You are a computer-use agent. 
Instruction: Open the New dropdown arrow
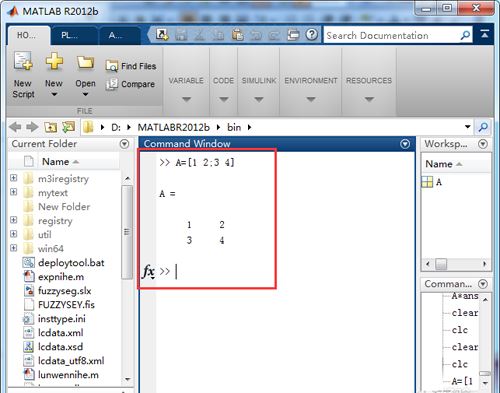[54, 94]
